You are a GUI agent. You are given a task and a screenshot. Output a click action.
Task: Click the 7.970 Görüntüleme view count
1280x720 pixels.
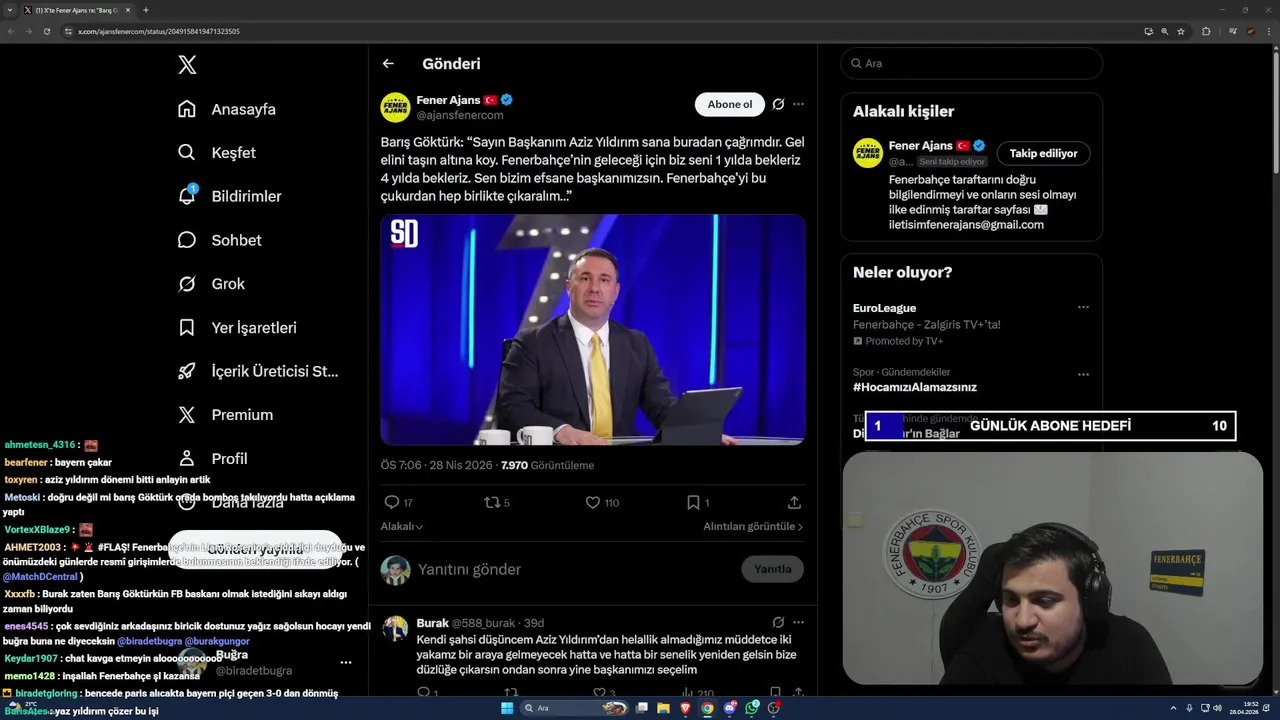pyautogui.click(x=547, y=465)
